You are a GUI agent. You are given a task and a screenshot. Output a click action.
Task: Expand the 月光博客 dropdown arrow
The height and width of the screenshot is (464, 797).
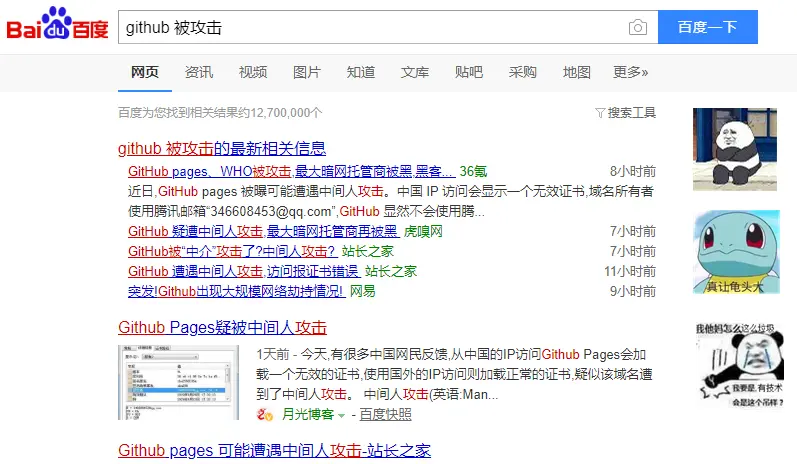[x=341, y=416]
